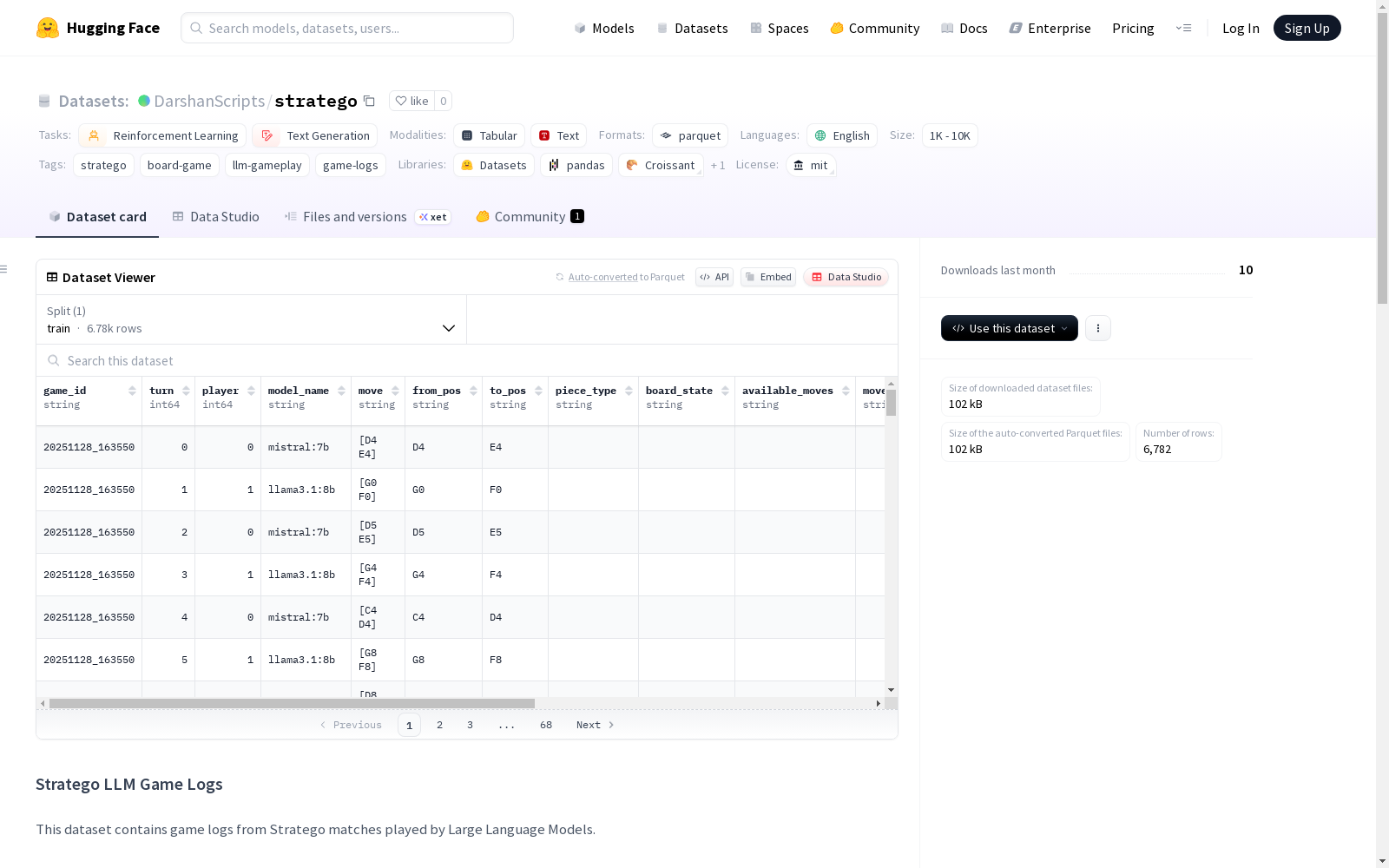Expand the mit license tag

coord(811,165)
